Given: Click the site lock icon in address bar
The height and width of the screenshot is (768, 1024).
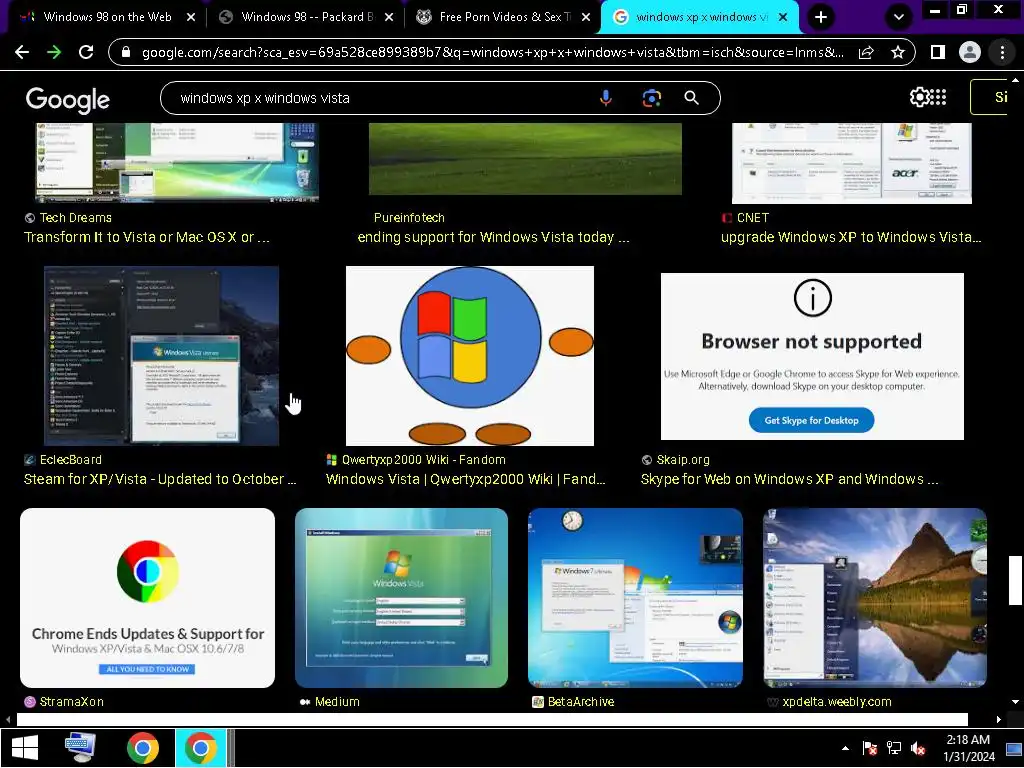Looking at the screenshot, I should click(127, 52).
